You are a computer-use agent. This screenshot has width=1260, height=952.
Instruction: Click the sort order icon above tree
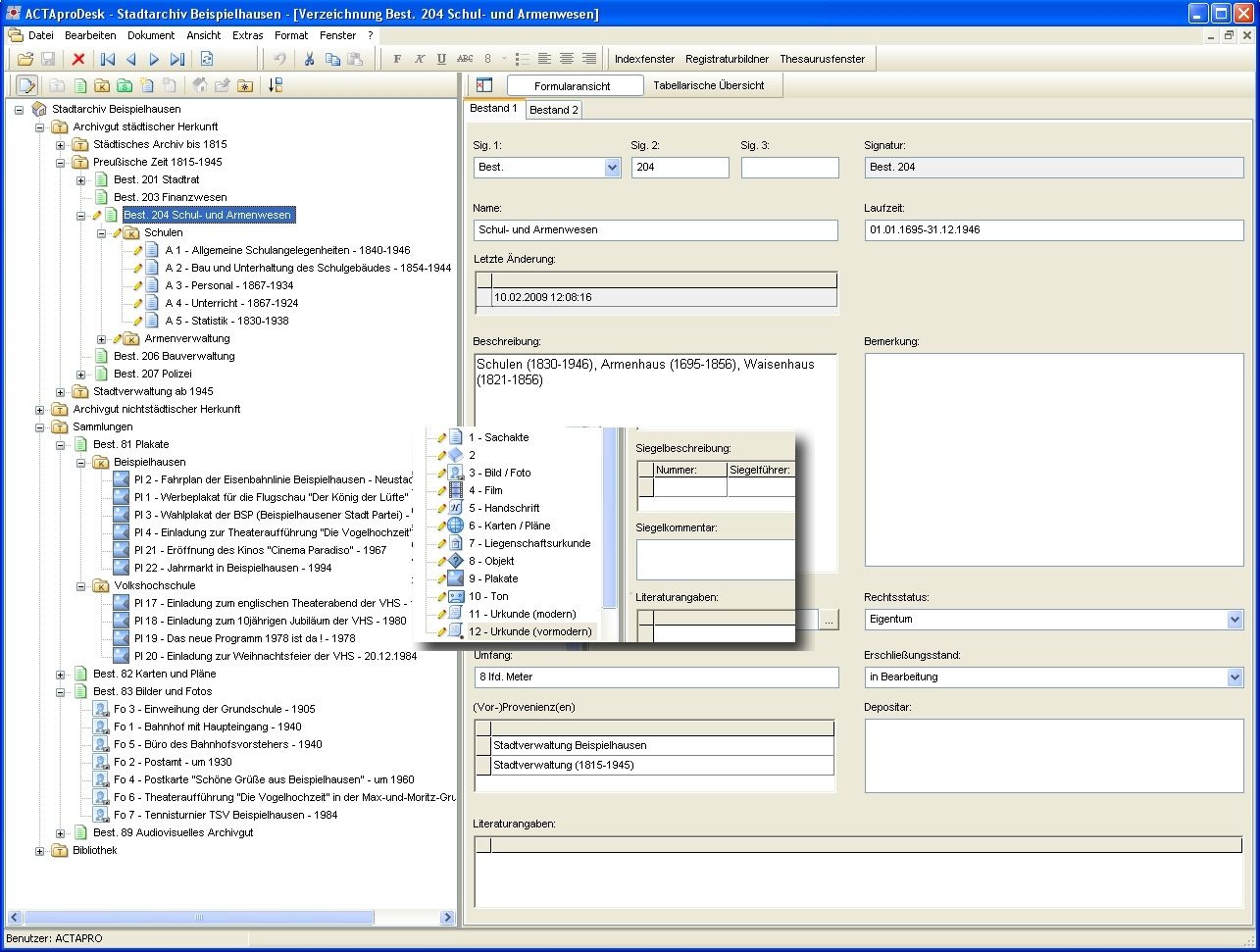275,85
